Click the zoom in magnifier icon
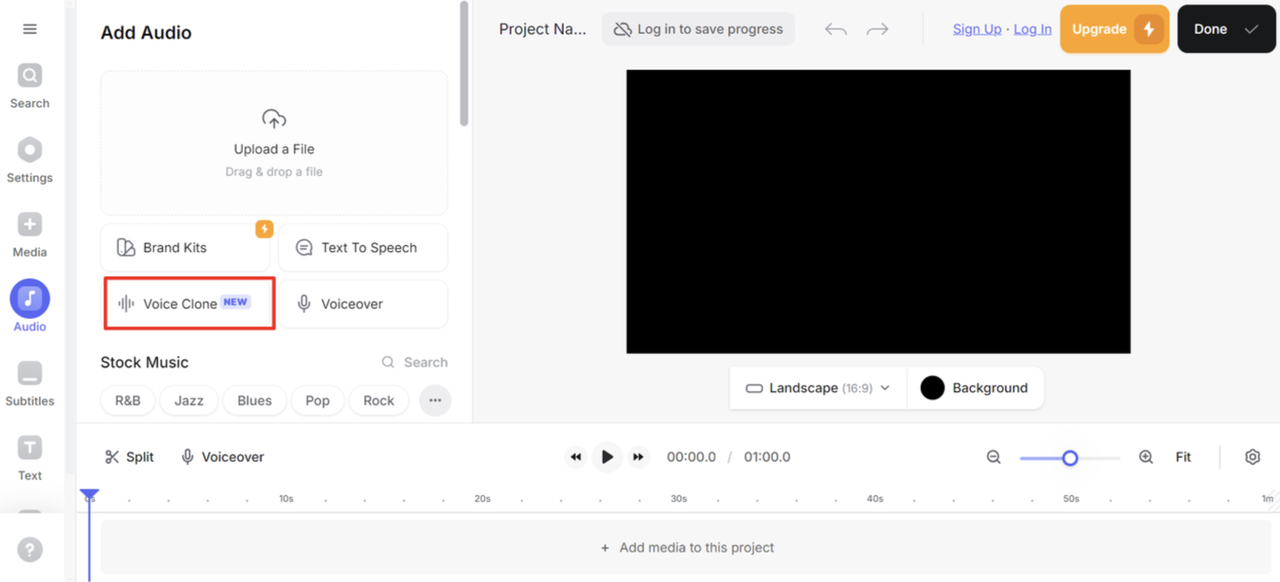The height and width of the screenshot is (582, 1280). (x=1146, y=457)
